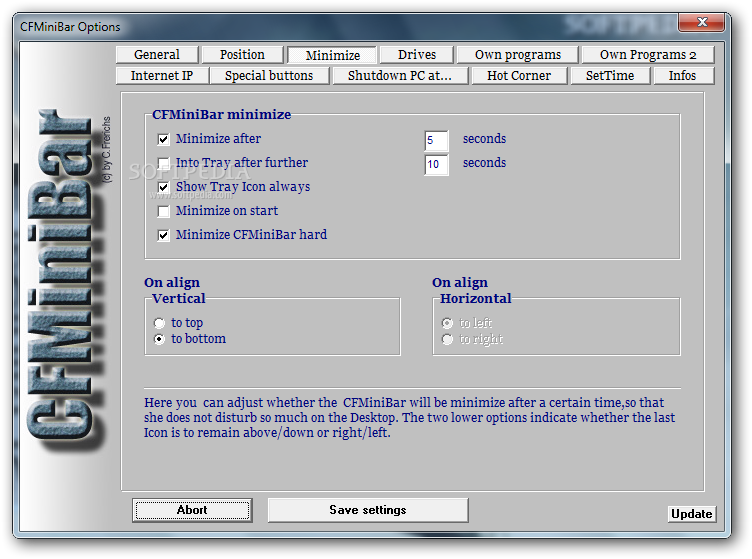Click the '(c) by C.Frerichs' credit text
The image size is (752, 559).
point(106,150)
